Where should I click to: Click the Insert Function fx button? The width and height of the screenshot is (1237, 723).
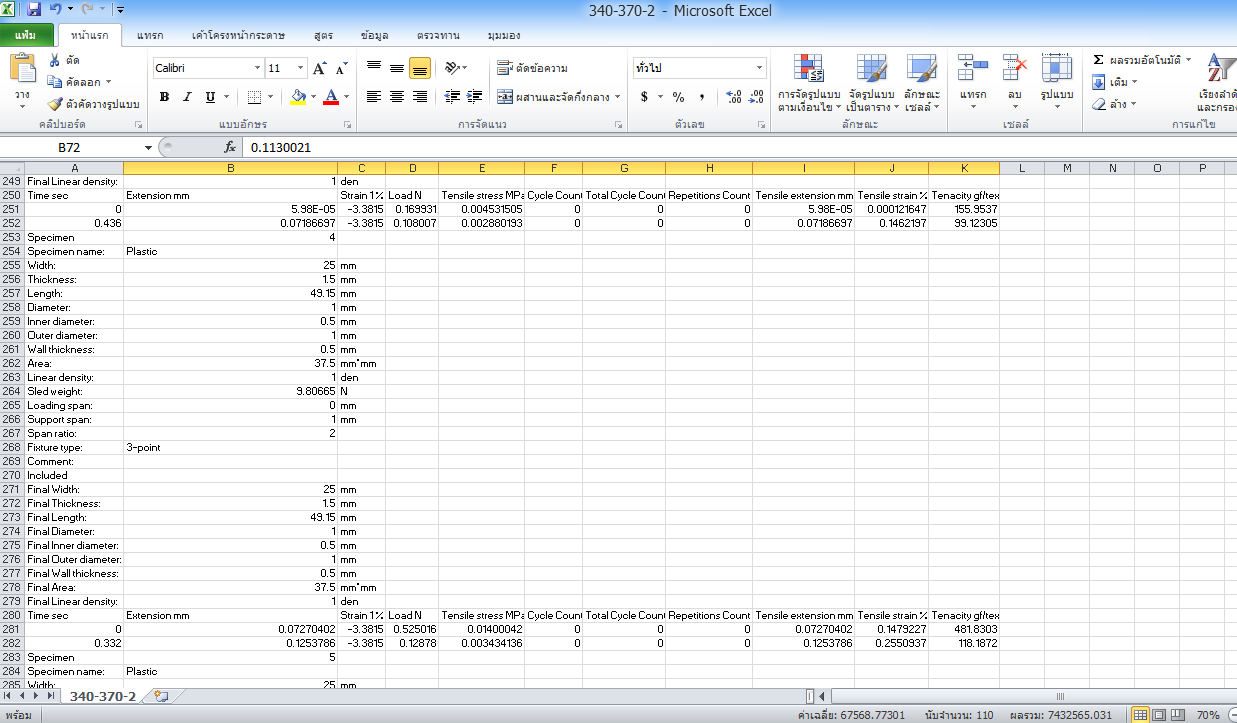pyautogui.click(x=229, y=147)
